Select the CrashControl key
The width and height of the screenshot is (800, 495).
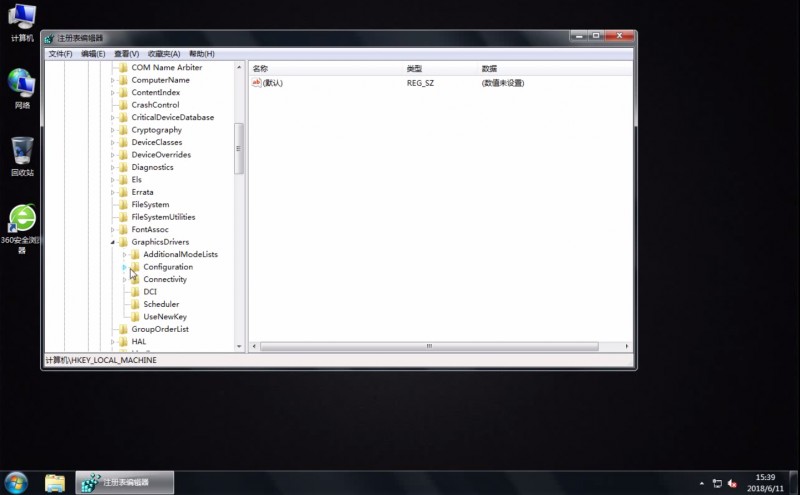155,105
